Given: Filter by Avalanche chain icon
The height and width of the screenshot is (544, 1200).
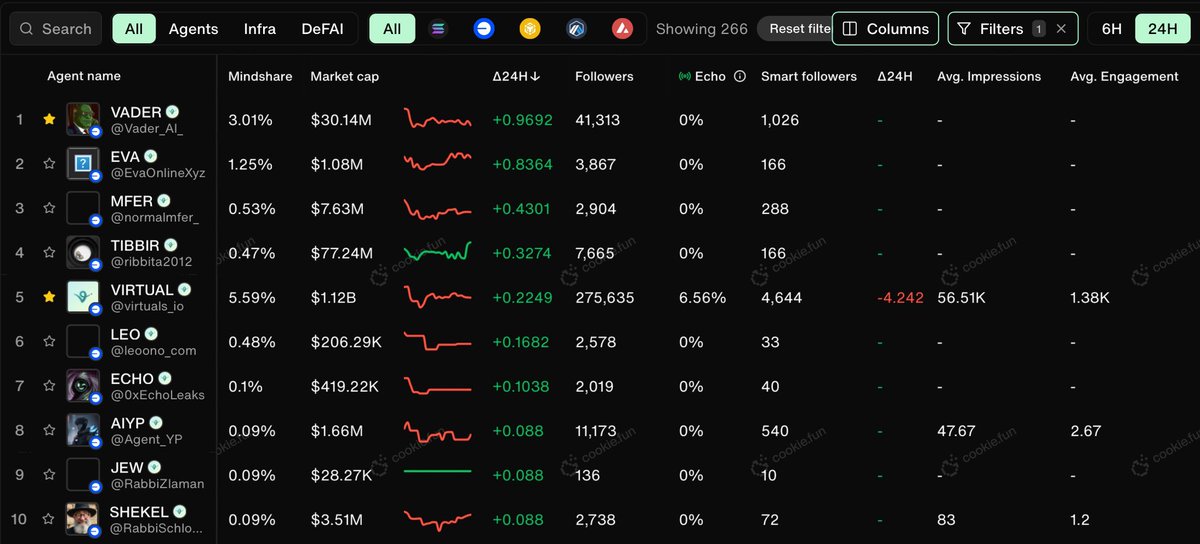Looking at the screenshot, I should [x=622, y=29].
